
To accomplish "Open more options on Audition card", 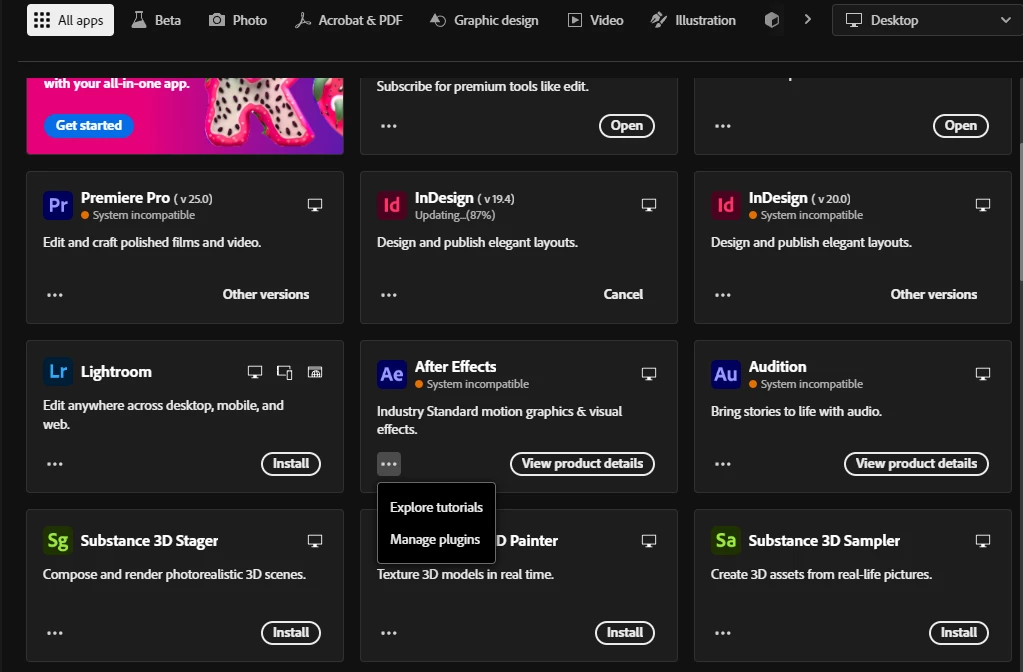I will pyautogui.click(x=723, y=464).
